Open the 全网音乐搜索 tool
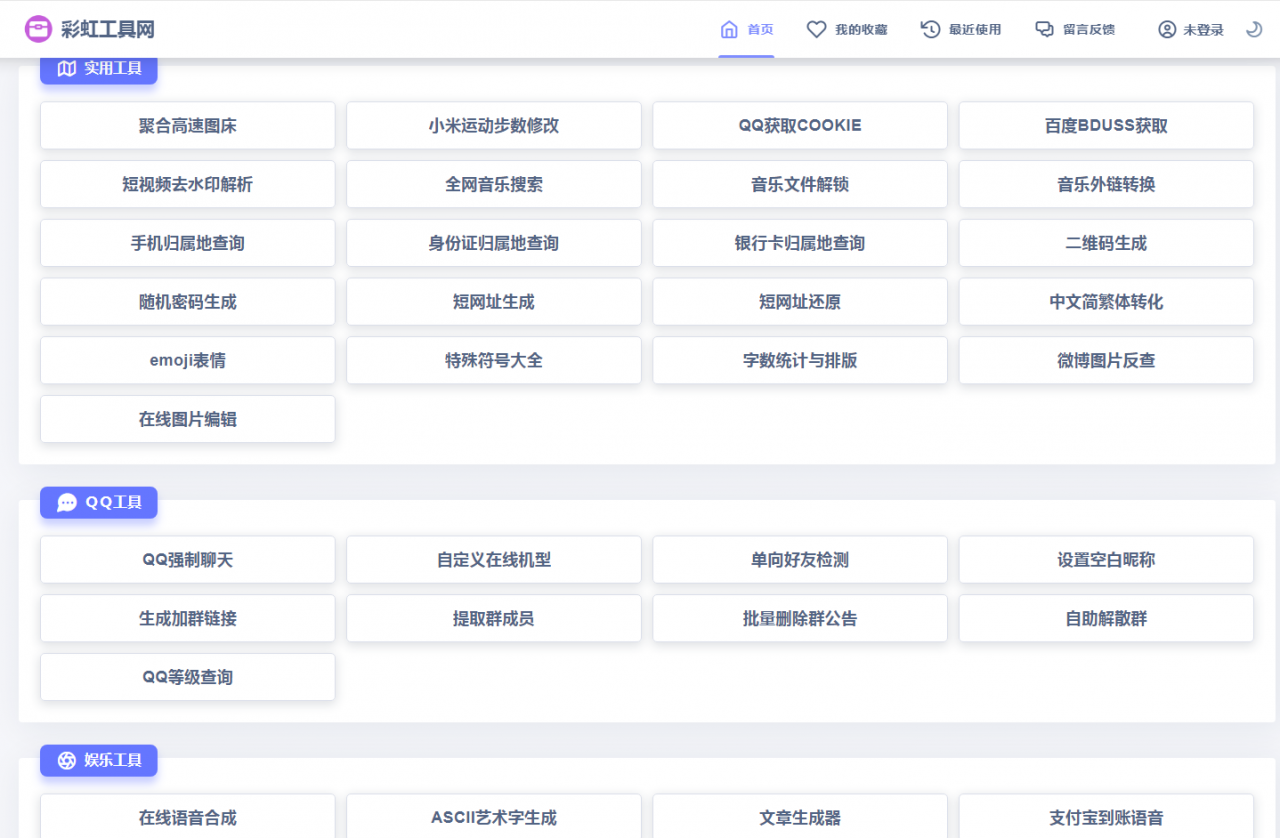 pyautogui.click(x=494, y=184)
